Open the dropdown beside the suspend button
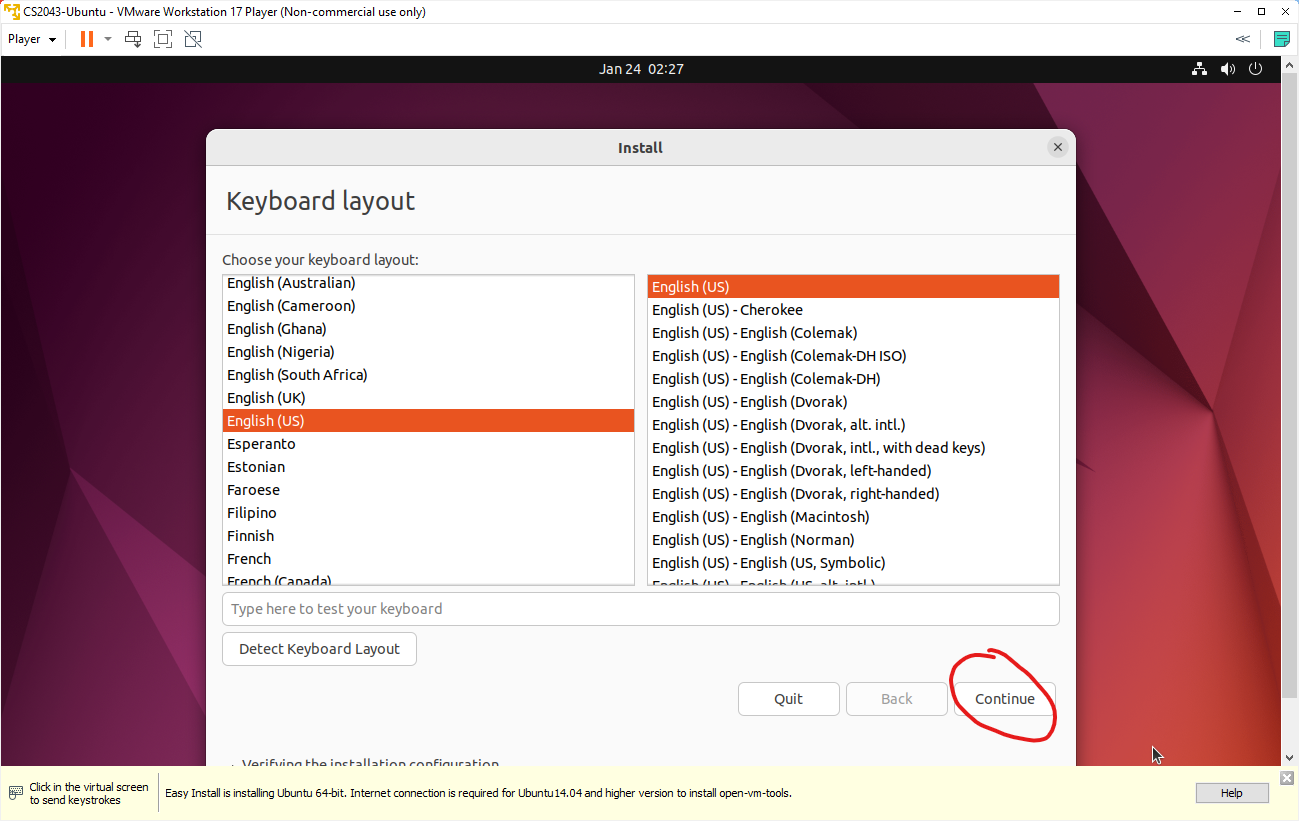Viewport: 1299px width, 821px height. 107,38
